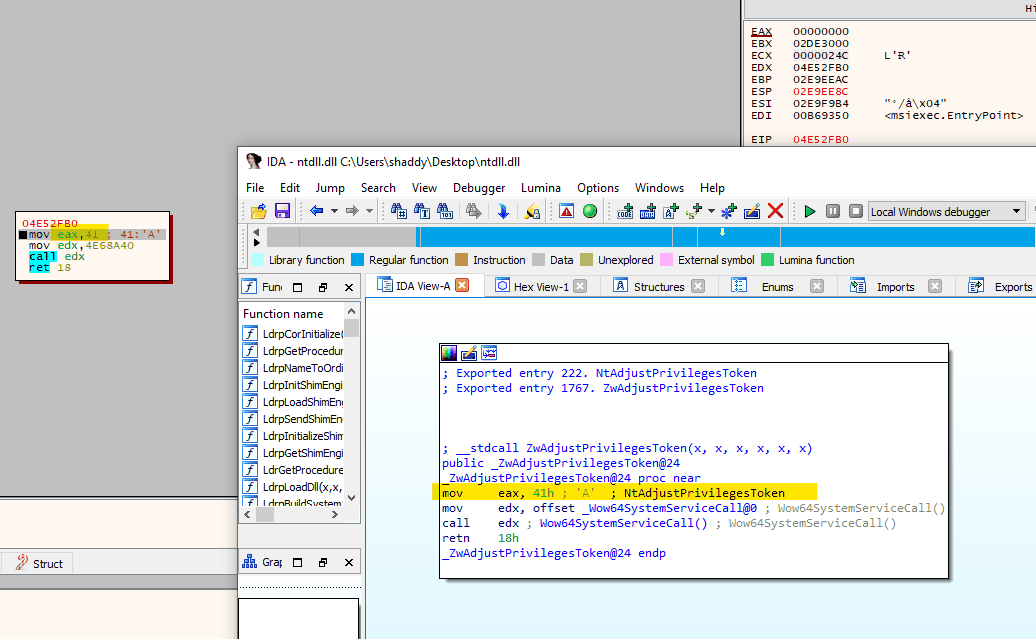Switch to the Structures tab

click(658, 287)
